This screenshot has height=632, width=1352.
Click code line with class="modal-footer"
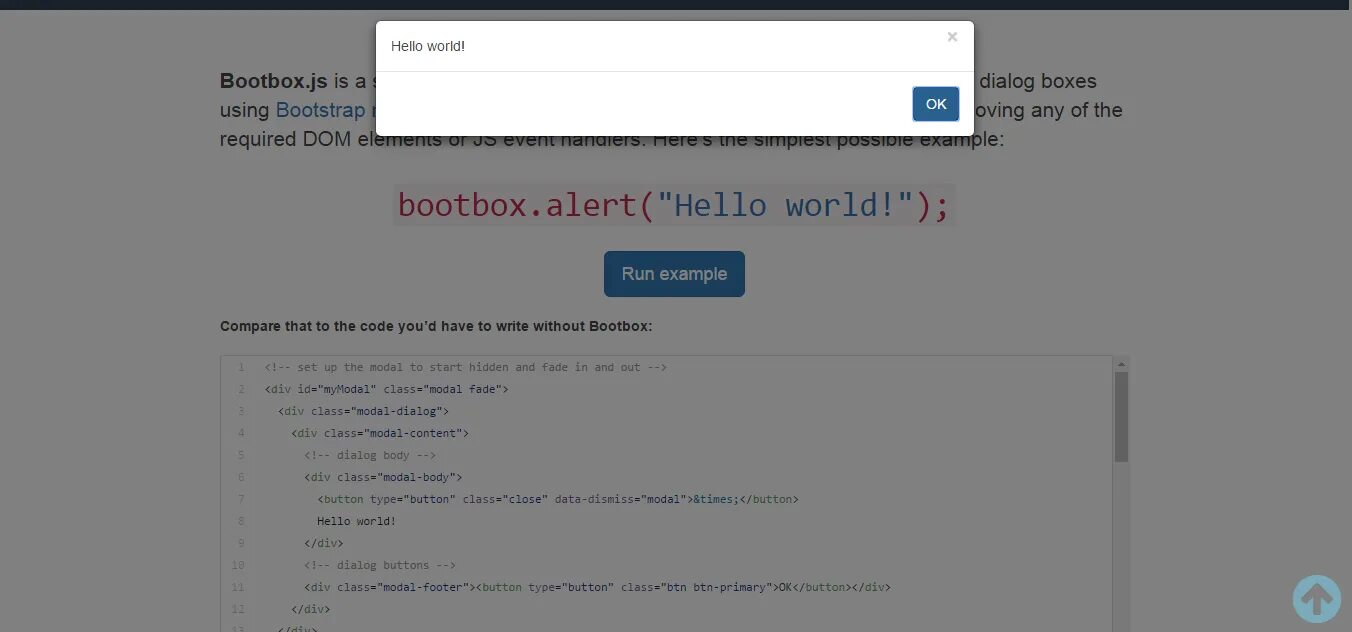597,587
